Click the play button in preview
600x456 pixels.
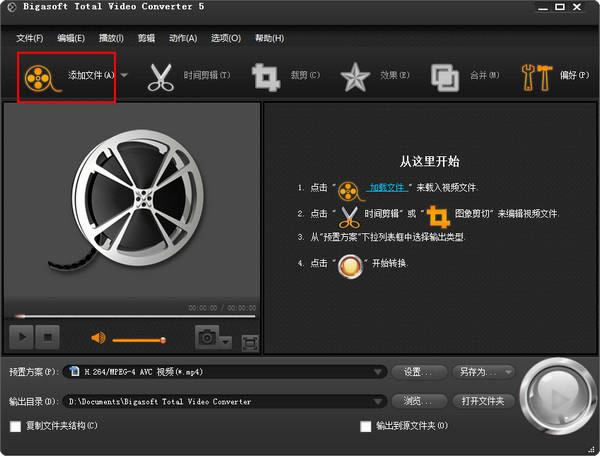tap(21, 337)
